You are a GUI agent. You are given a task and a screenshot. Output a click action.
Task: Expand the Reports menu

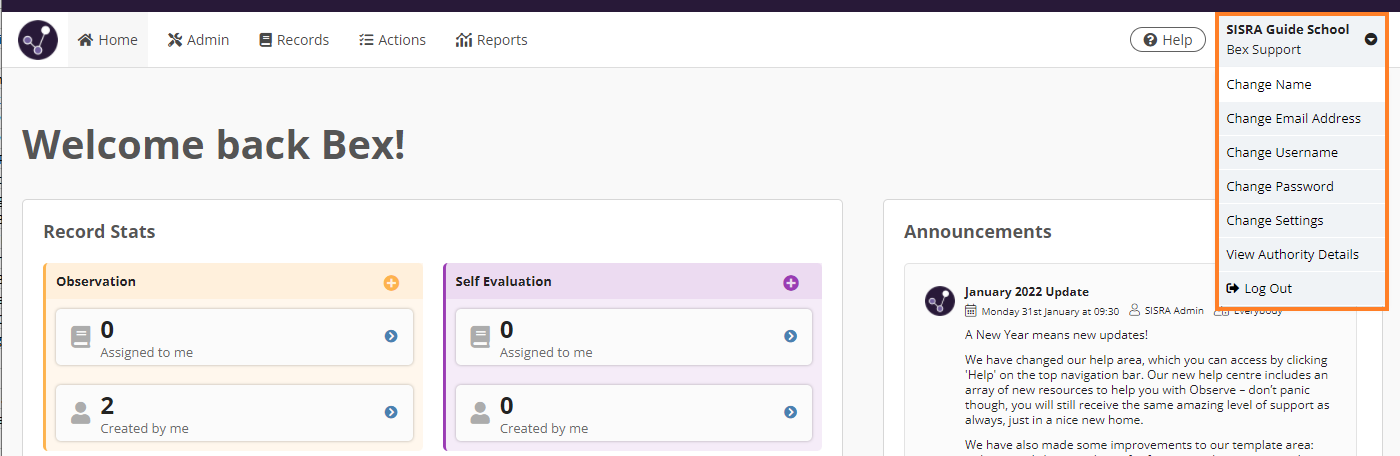click(x=491, y=40)
